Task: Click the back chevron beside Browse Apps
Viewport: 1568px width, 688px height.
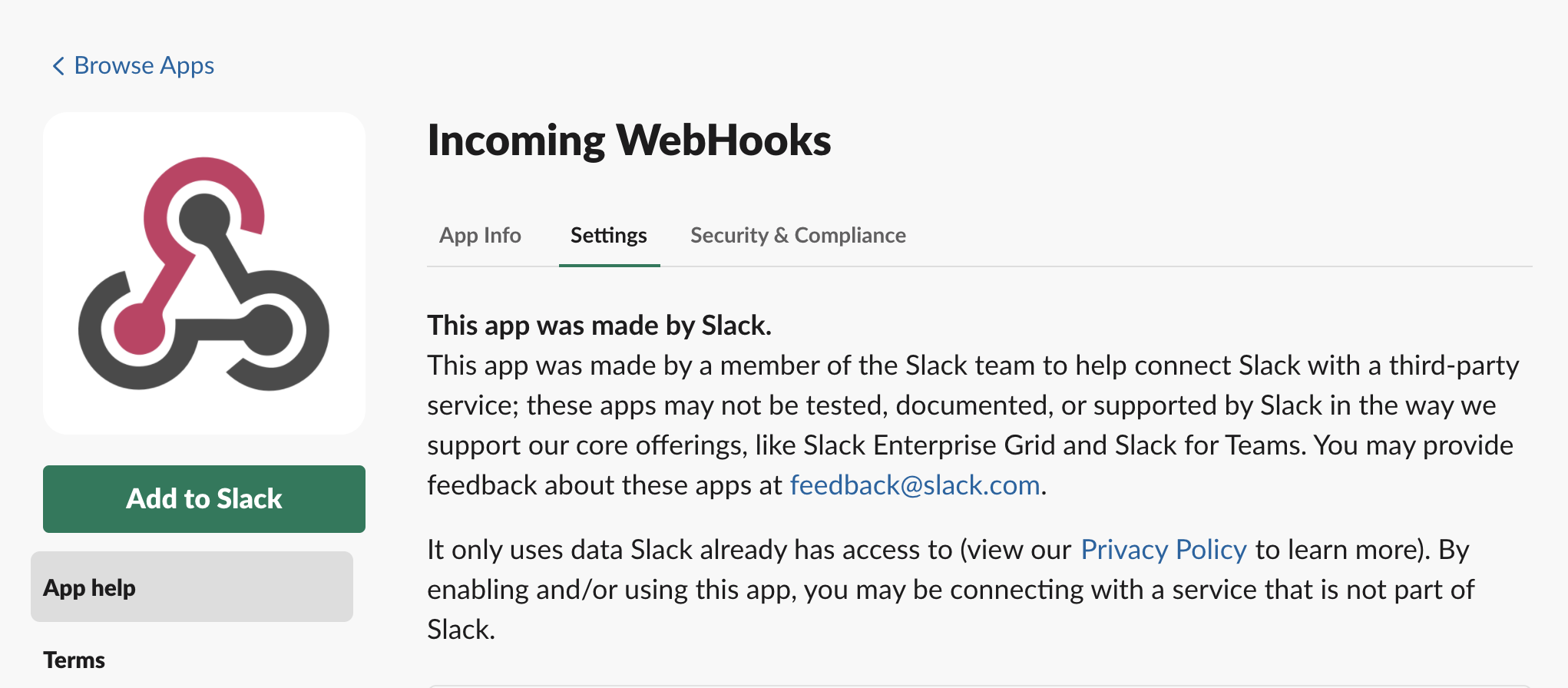Action: tap(58, 66)
